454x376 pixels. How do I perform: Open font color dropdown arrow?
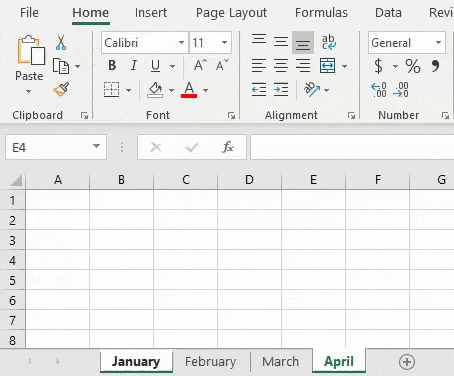pos(205,90)
